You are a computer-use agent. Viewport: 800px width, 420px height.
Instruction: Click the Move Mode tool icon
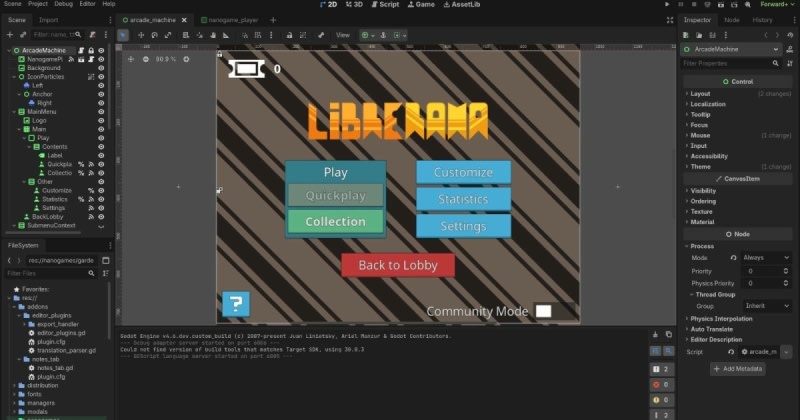[x=142, y=35]
